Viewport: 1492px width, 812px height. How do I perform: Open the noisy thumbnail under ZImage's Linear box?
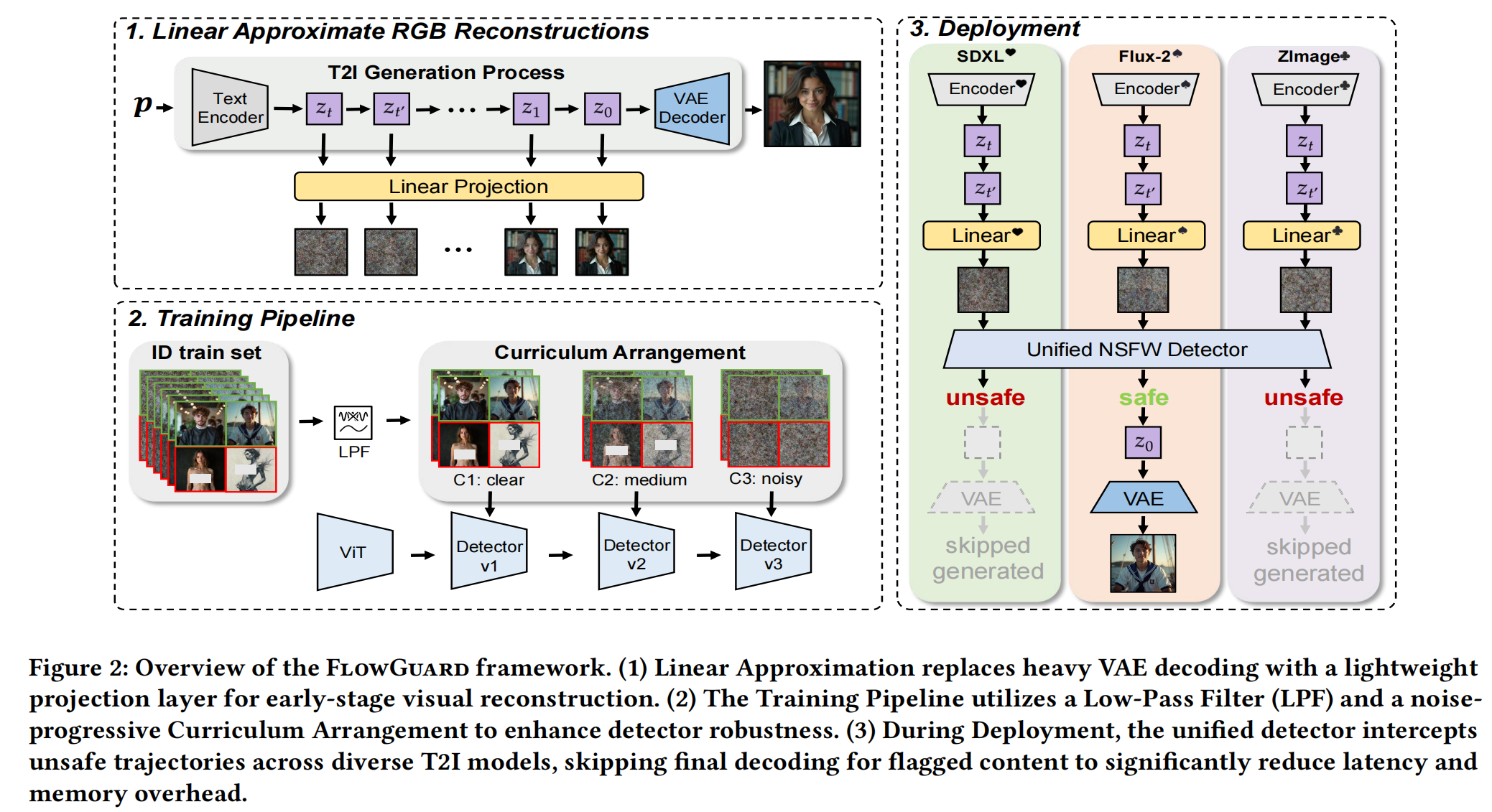(x=1305, y=290)
